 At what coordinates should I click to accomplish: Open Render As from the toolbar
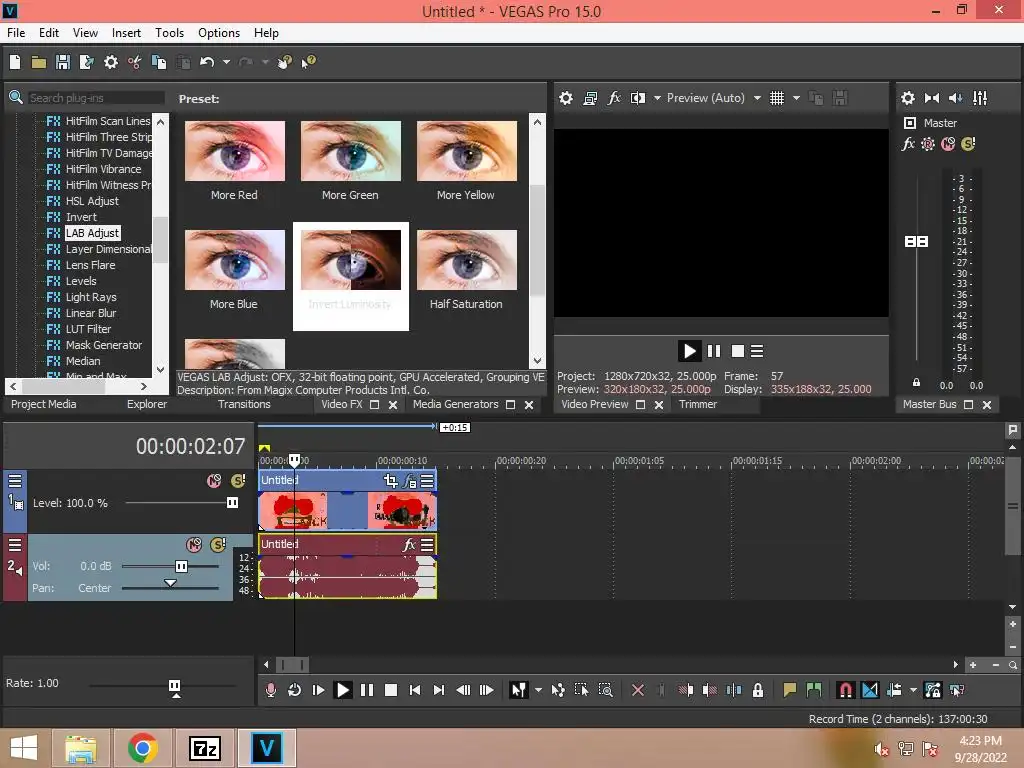click(86, 62)
